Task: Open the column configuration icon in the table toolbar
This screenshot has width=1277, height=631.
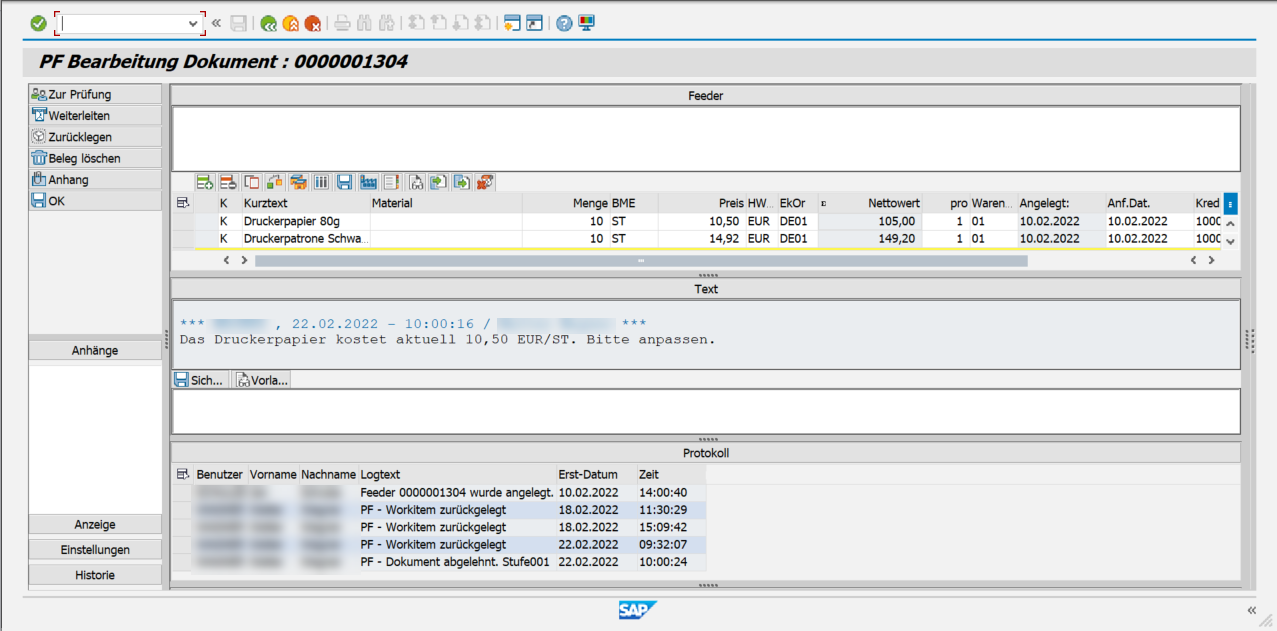Action: click(321, 181)
